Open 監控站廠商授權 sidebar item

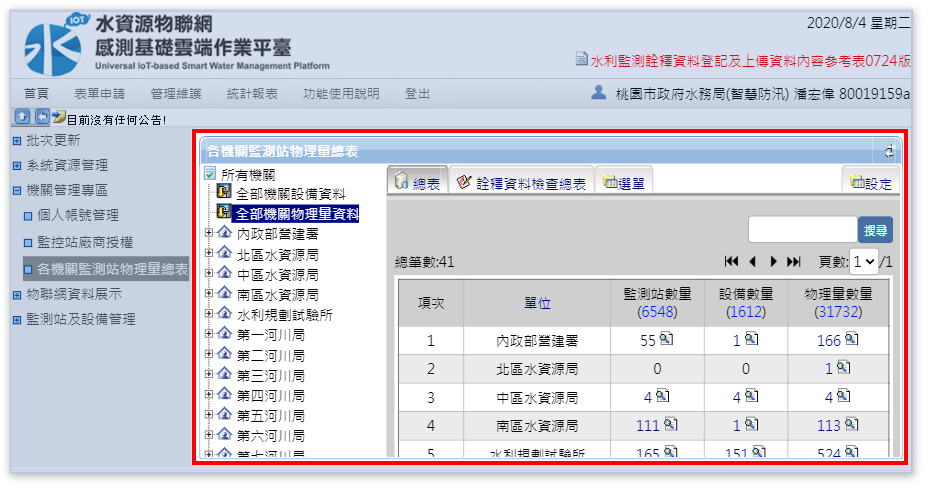(85, 242)
